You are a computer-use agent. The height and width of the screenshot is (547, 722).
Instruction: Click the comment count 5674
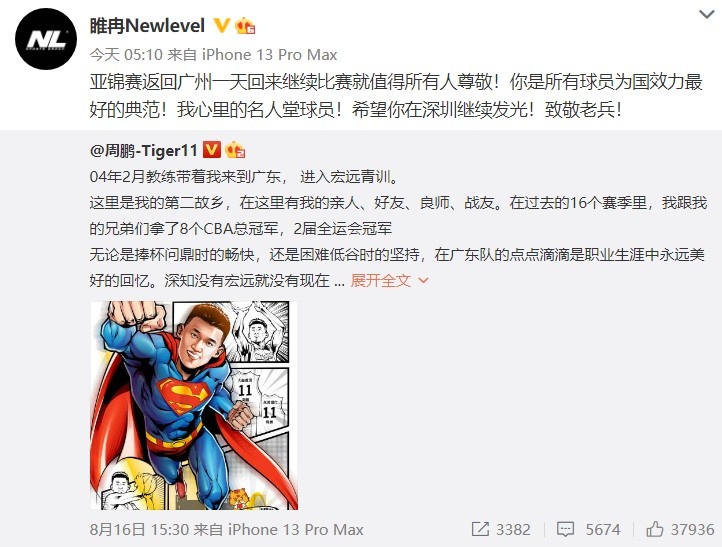603,530
